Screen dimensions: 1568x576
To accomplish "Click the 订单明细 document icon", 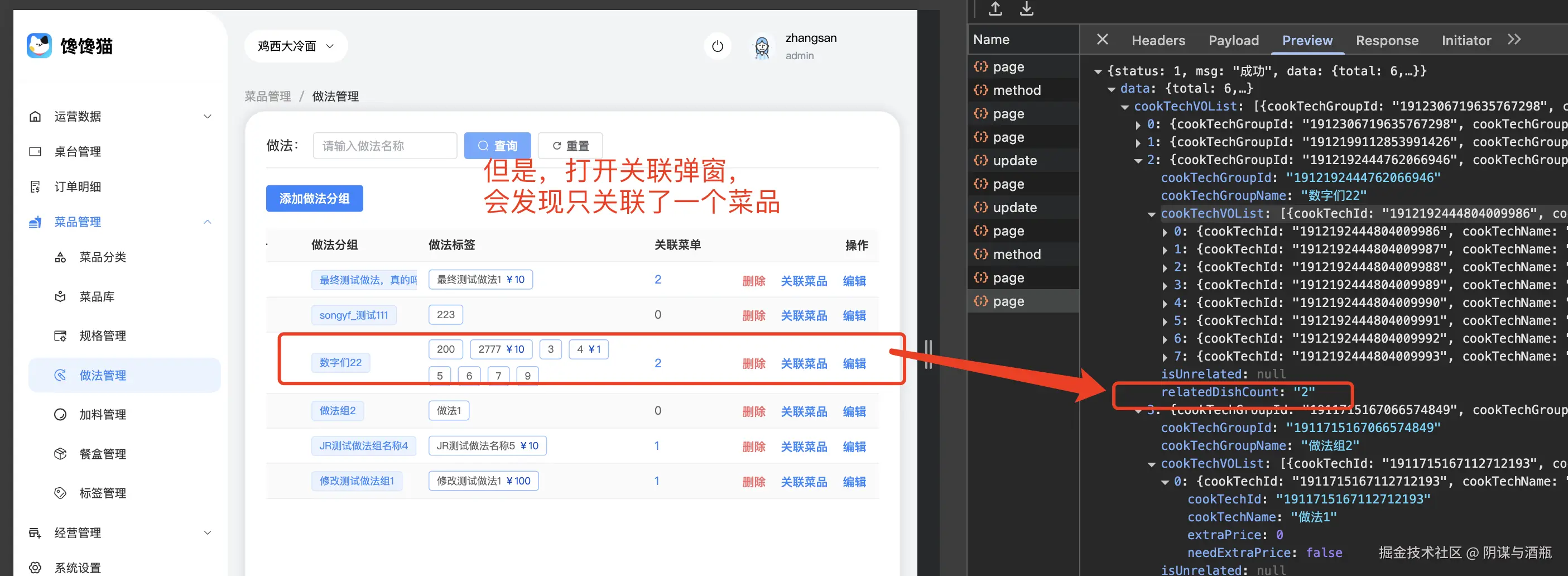I will [x=35, y=187].
